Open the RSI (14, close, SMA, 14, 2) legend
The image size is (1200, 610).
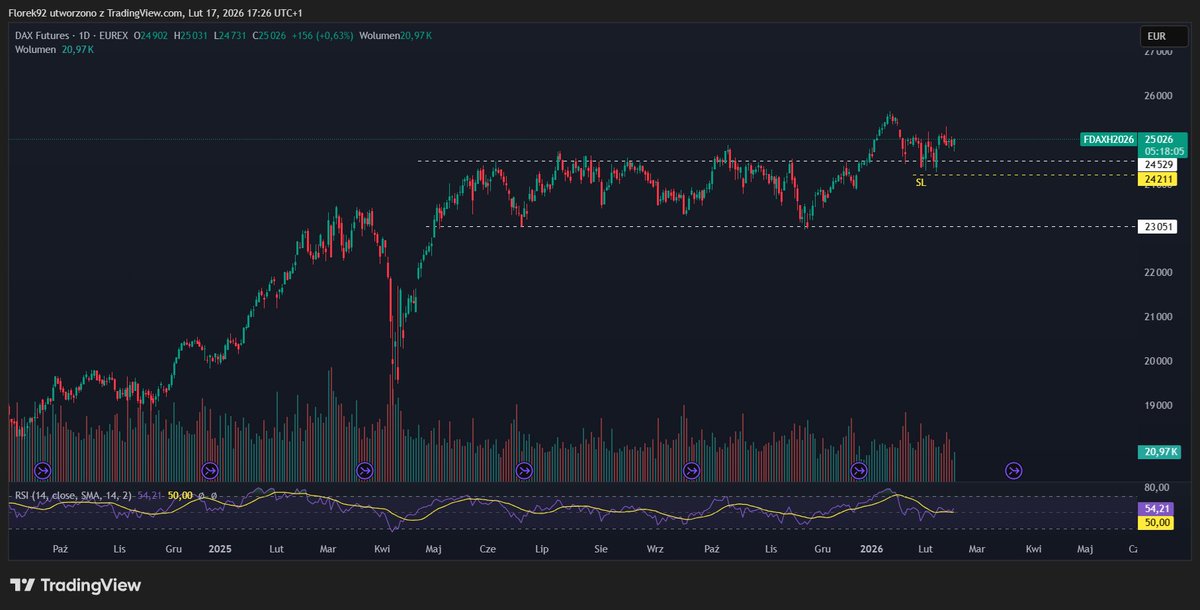[72, 495]
